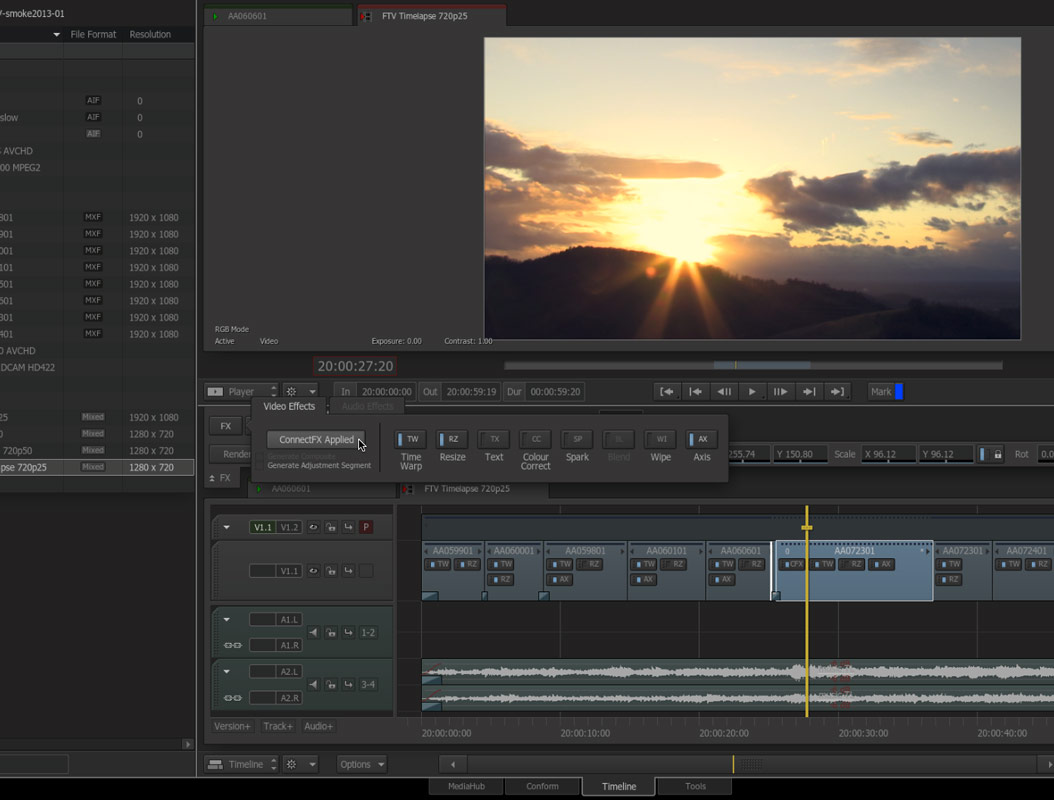The width and height of the screenshot is (1054, 800).
Task: Switch to the MediaHub tab
Action: pyautogui.click(x=465, y=787)
